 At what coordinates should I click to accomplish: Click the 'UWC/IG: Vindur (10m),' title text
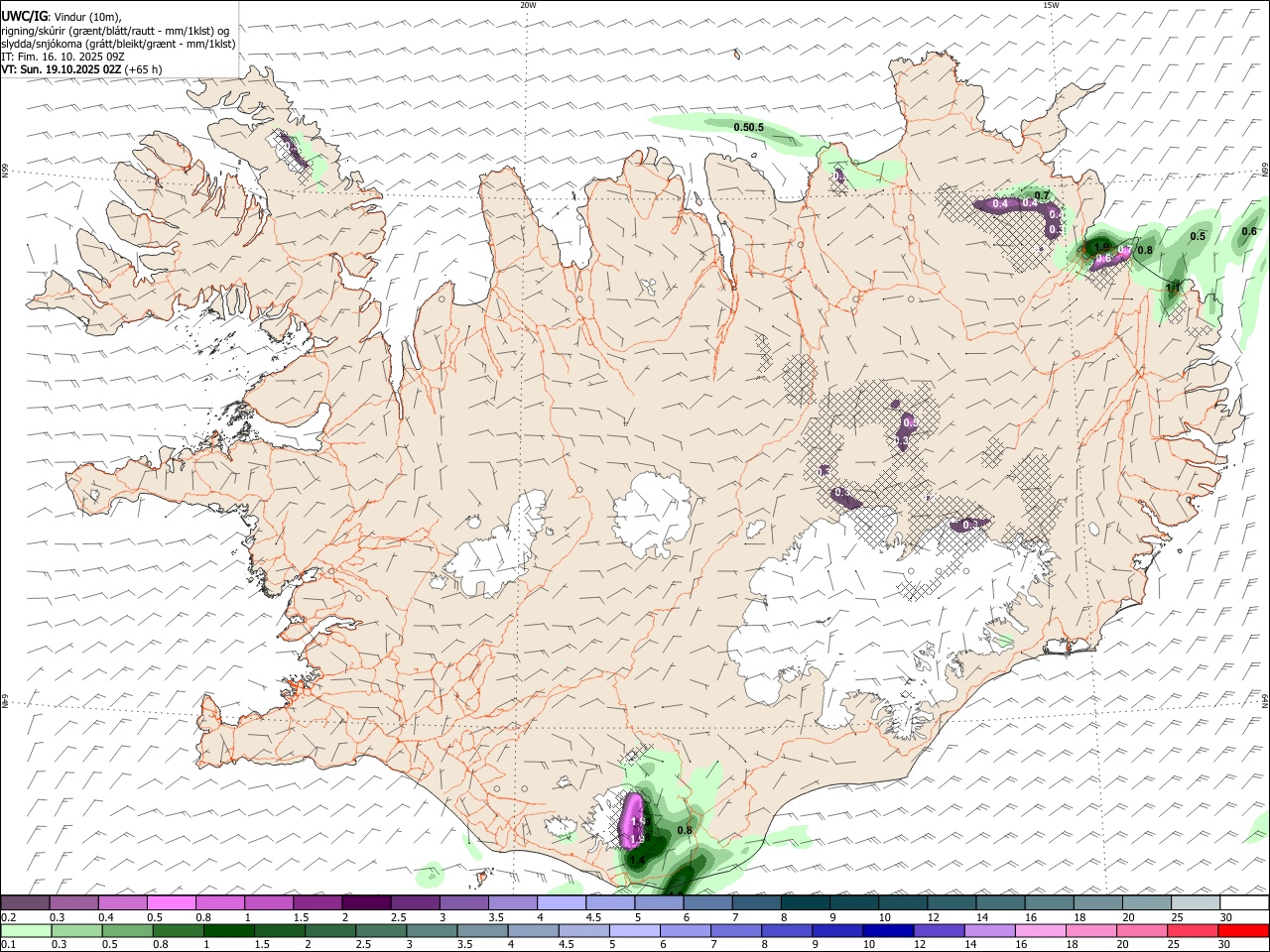click(x=62, y=16)
